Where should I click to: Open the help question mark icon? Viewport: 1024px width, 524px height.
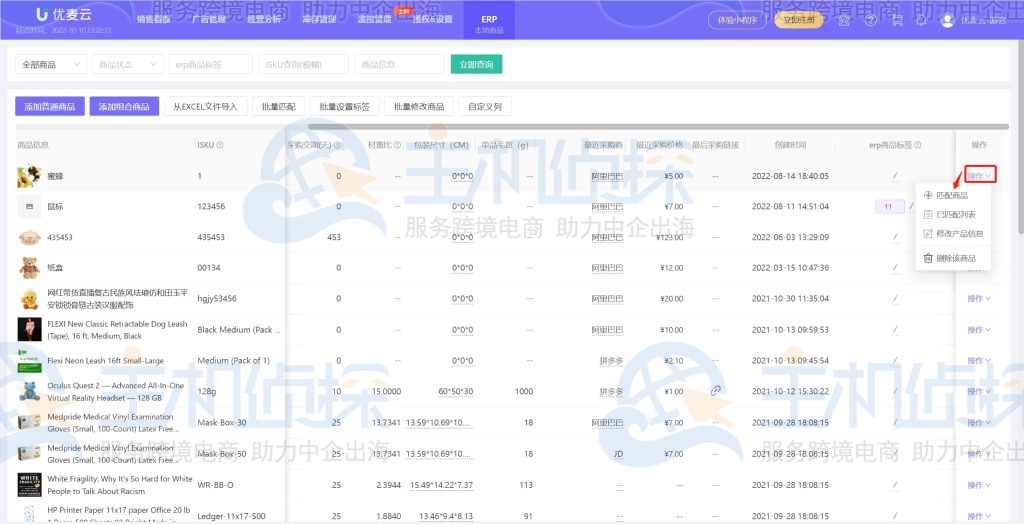pos(870,20)
